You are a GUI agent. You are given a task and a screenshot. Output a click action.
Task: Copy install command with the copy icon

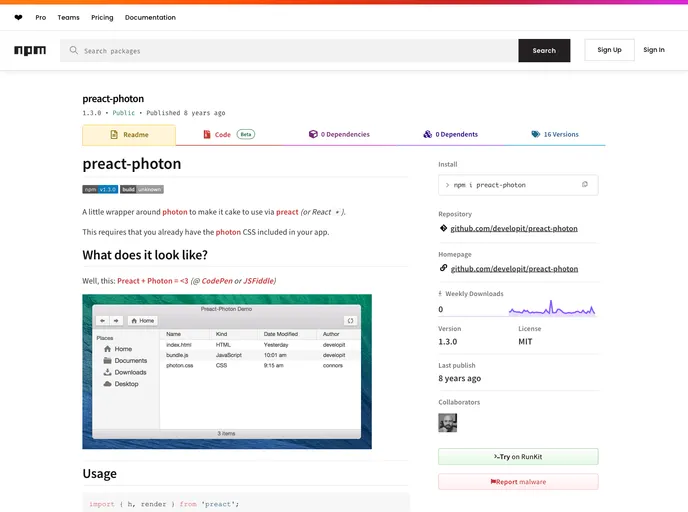click(585, 184)
